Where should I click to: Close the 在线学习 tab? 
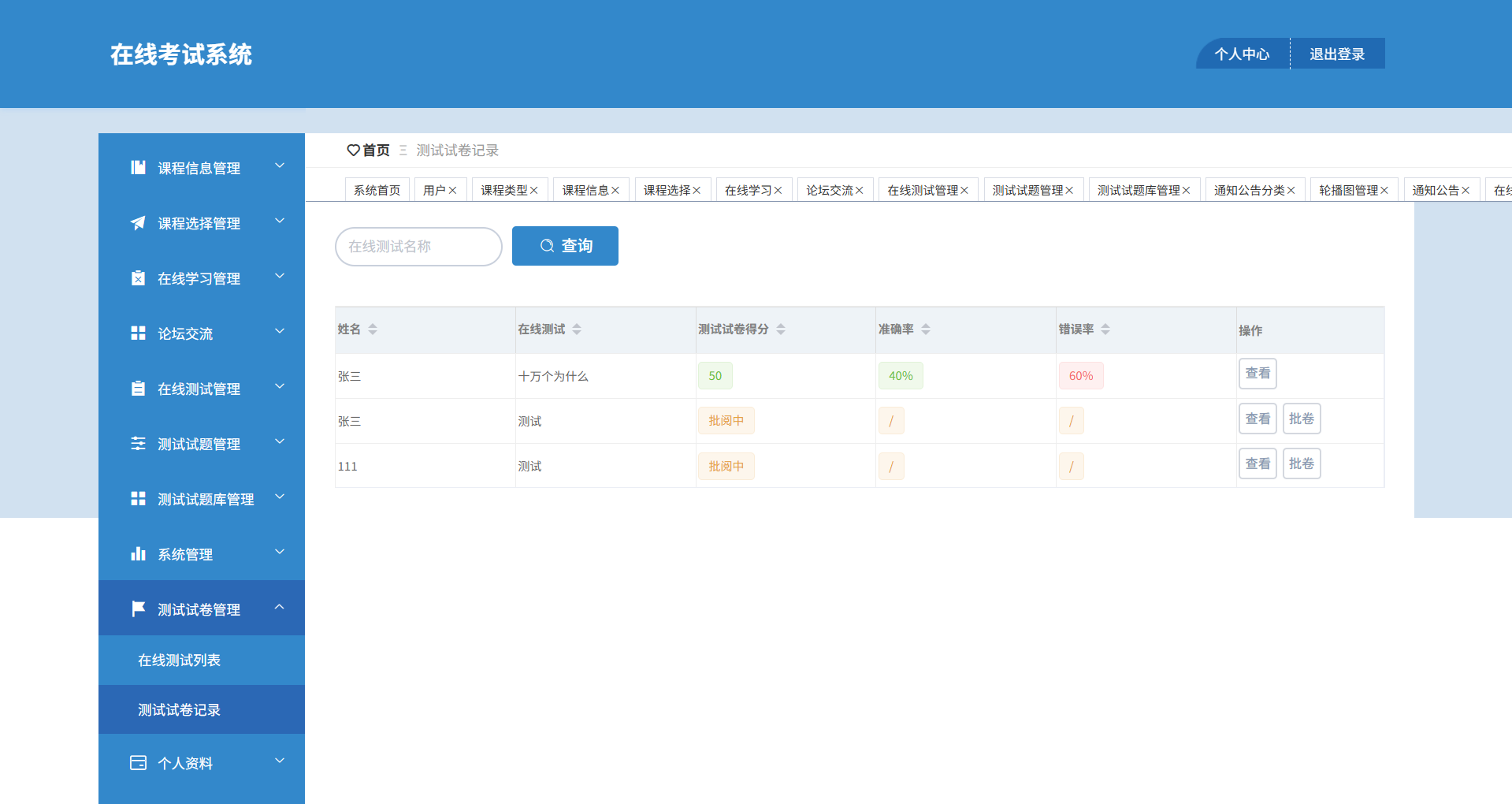778,191
